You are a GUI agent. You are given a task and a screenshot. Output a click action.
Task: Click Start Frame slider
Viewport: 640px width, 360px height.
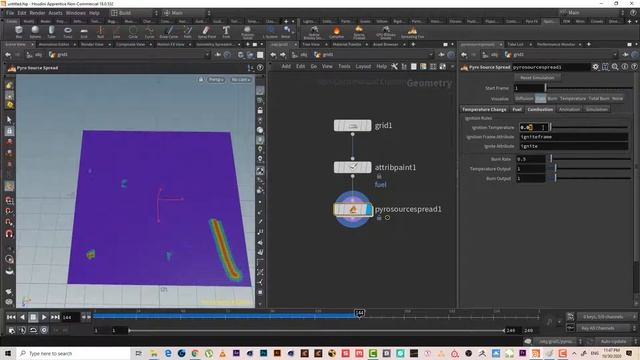(x=588, y=88)
